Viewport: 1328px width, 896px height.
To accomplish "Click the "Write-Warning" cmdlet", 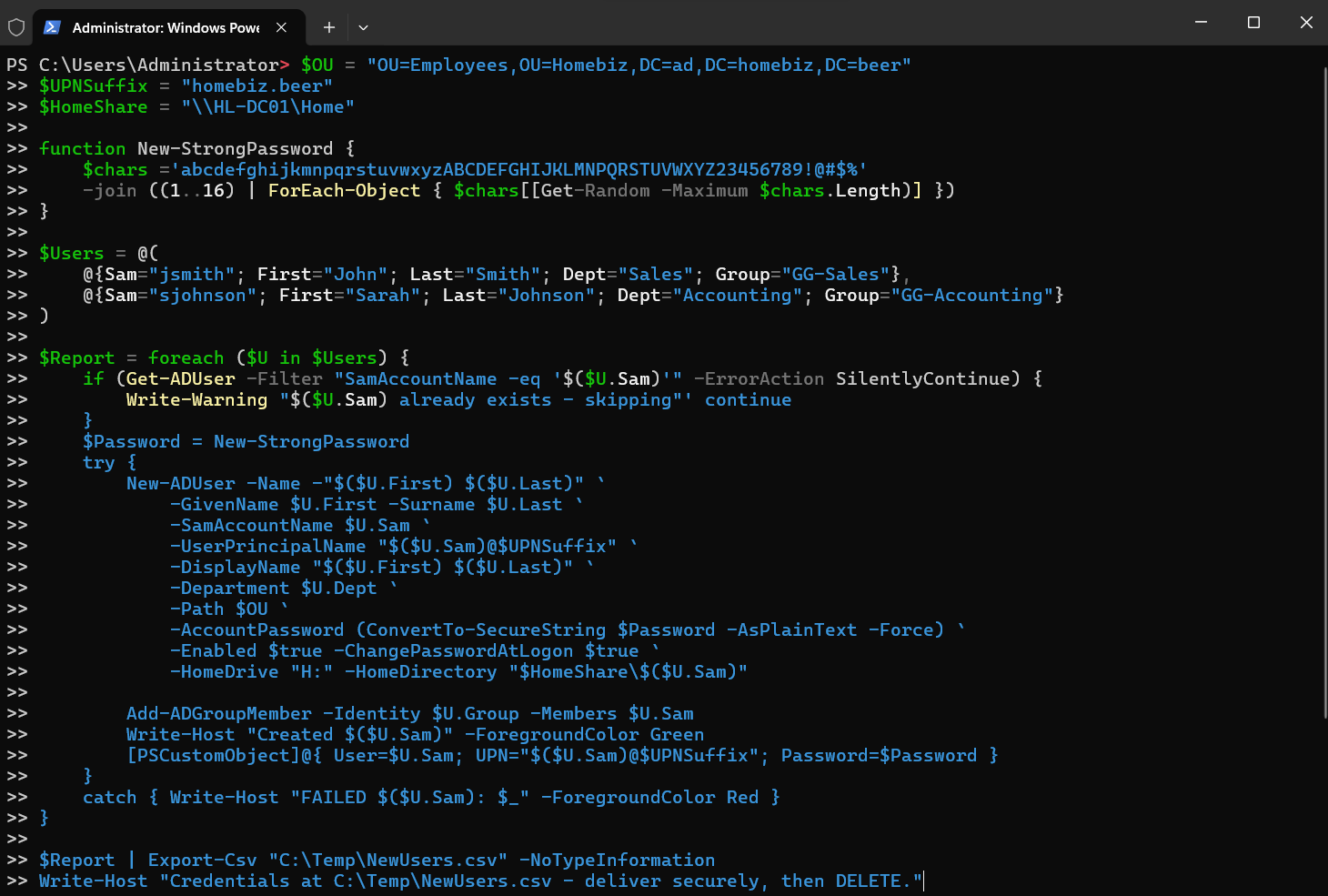I will click(x=197, y=399).
